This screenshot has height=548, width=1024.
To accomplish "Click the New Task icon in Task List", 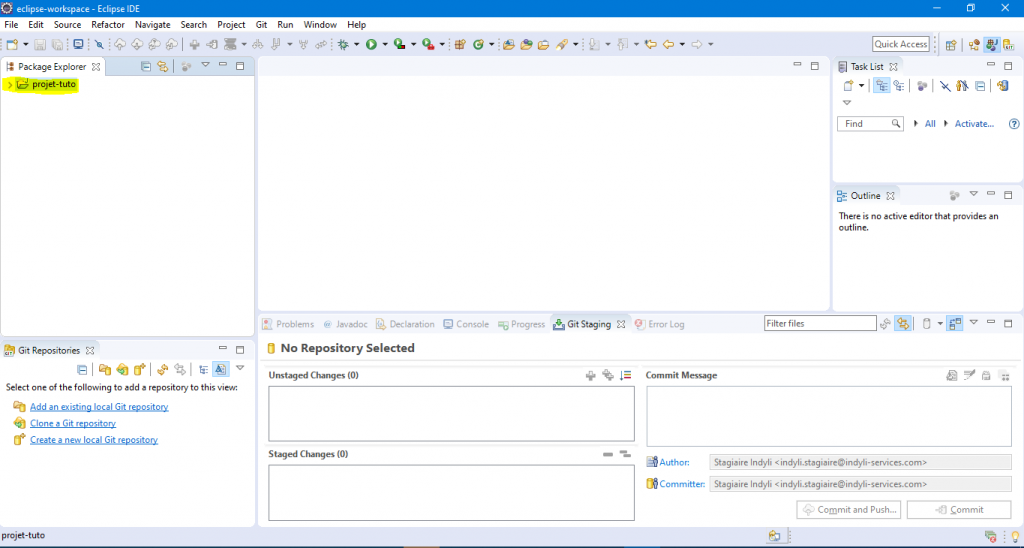I will pos(848,86).
